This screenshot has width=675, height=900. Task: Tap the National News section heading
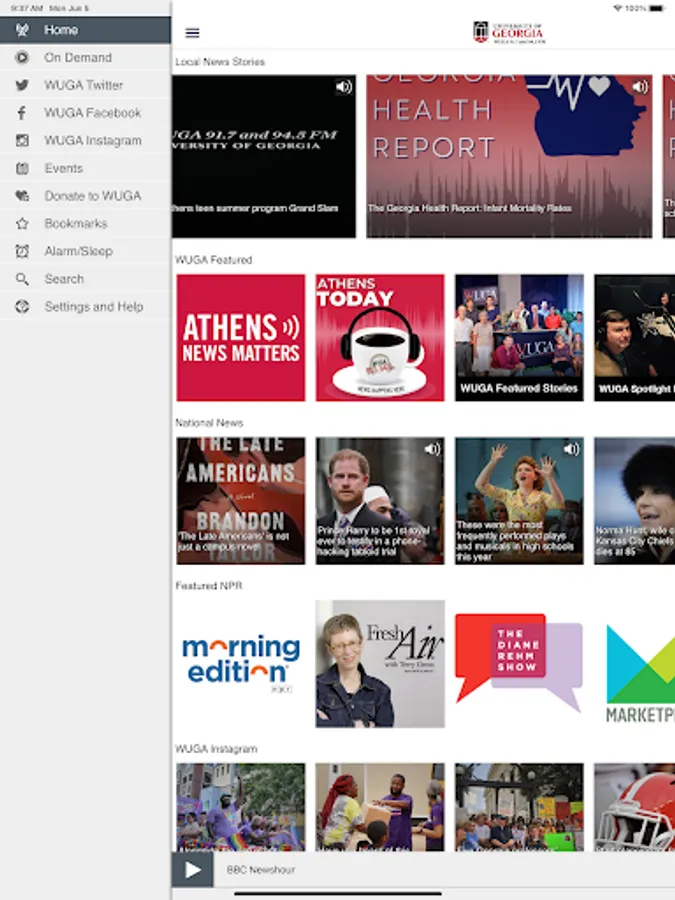click(x=209, y=423)
